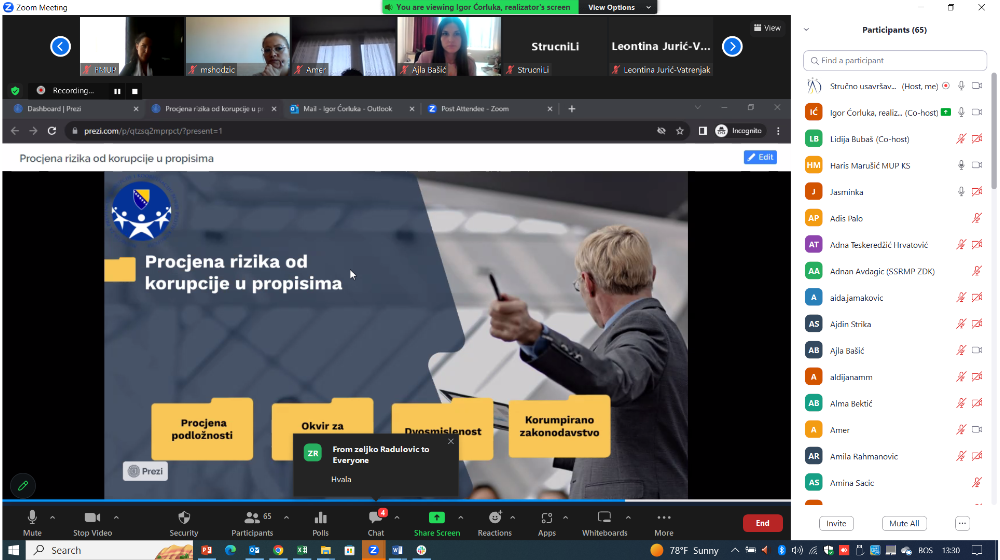The height and width of the screenshot is (560, 1000).
Task: Switch to Dashboard | Prezi browser tab
Action: [76, 109]
